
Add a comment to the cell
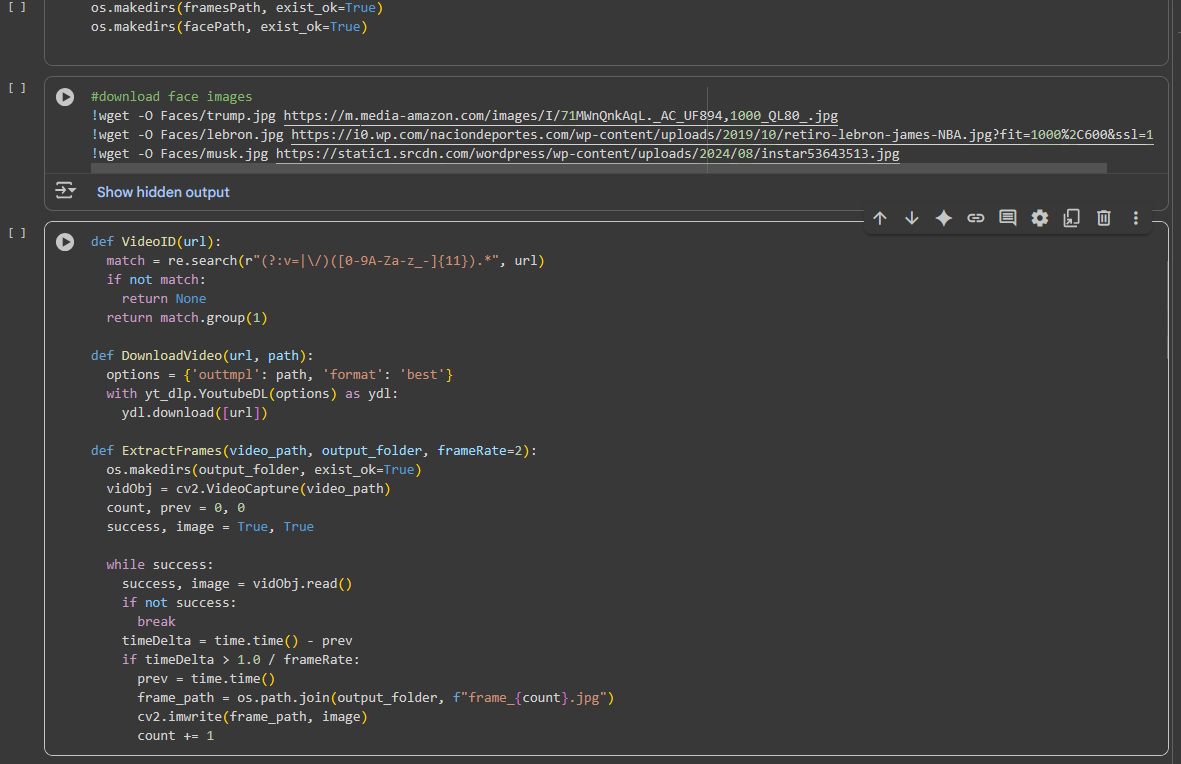(1008, 218)
